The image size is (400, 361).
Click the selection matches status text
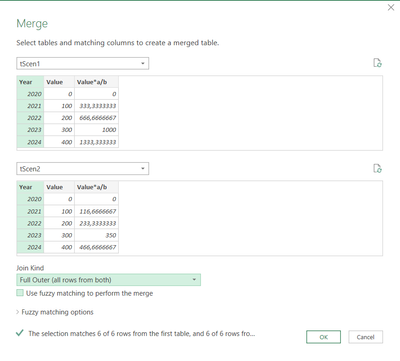[142, 333]
